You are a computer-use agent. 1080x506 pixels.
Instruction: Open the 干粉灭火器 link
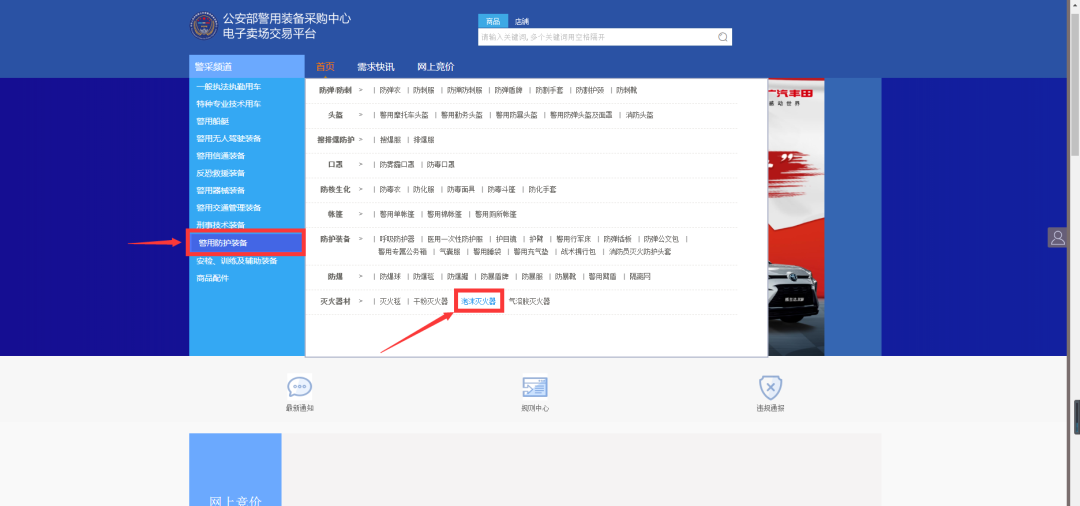click(x=430, y=302)
